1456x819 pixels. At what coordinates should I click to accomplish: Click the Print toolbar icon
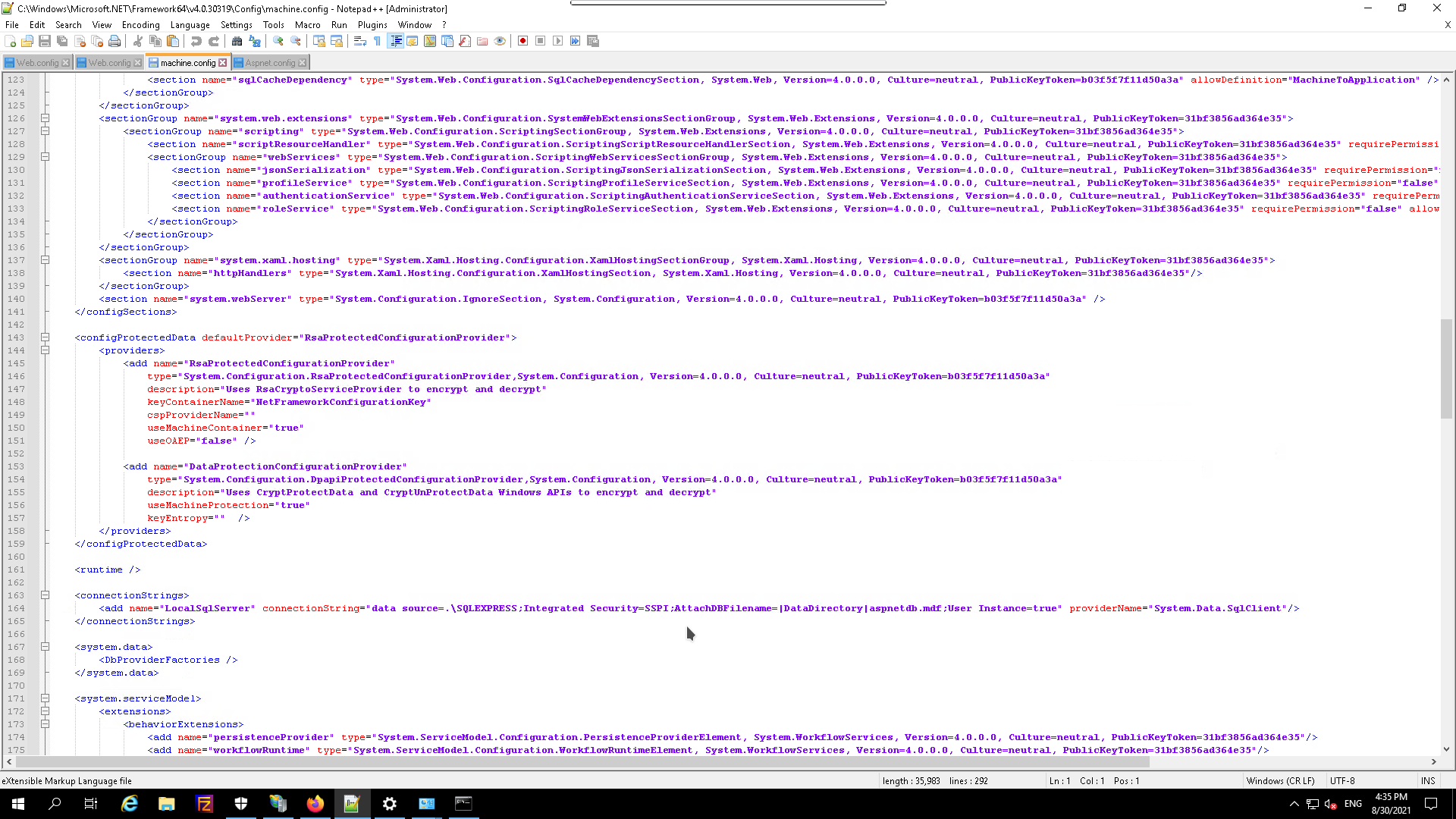[x=115, y=41]
